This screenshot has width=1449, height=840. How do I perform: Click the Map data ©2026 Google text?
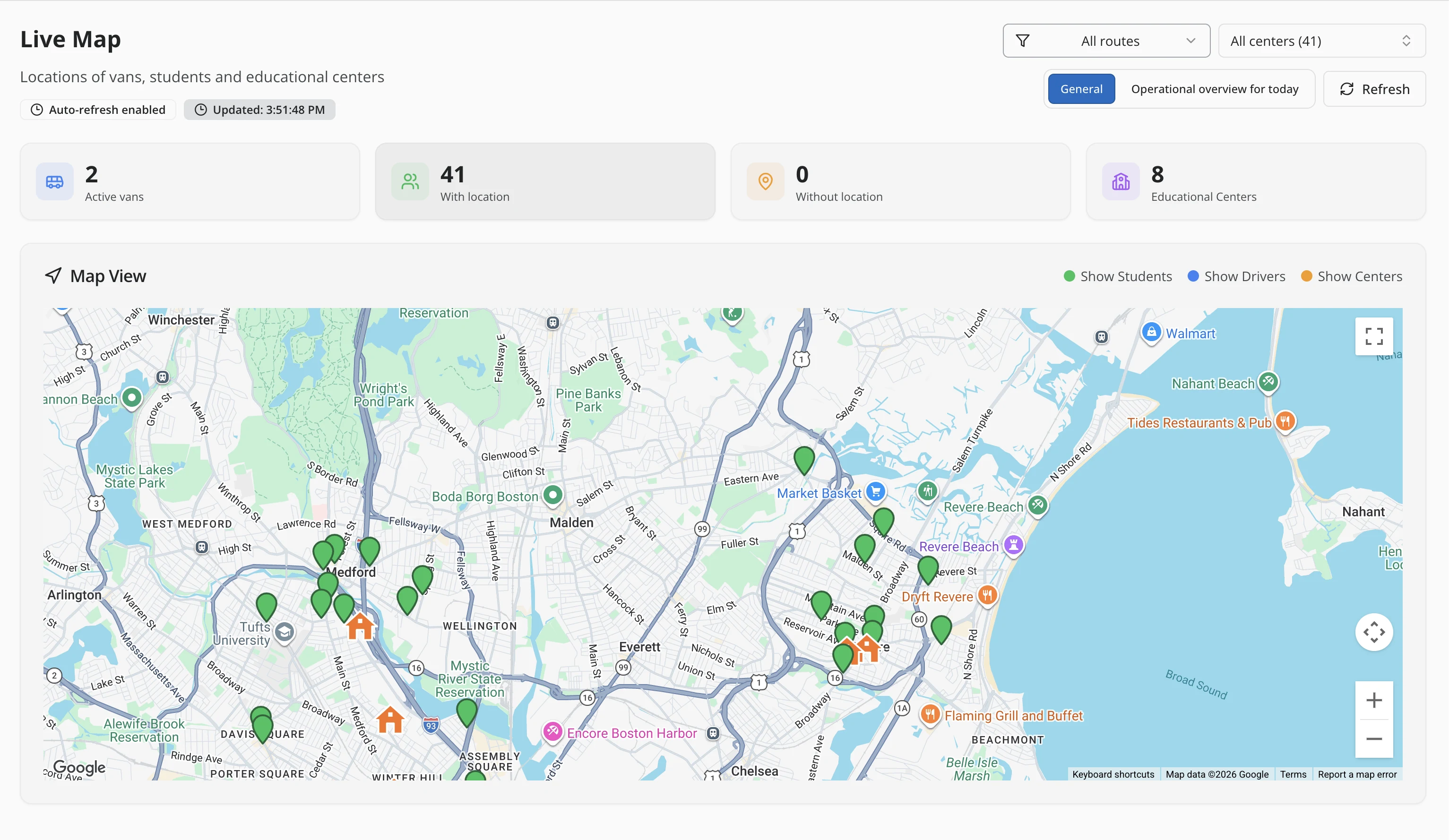click(x=1216, y=774)
